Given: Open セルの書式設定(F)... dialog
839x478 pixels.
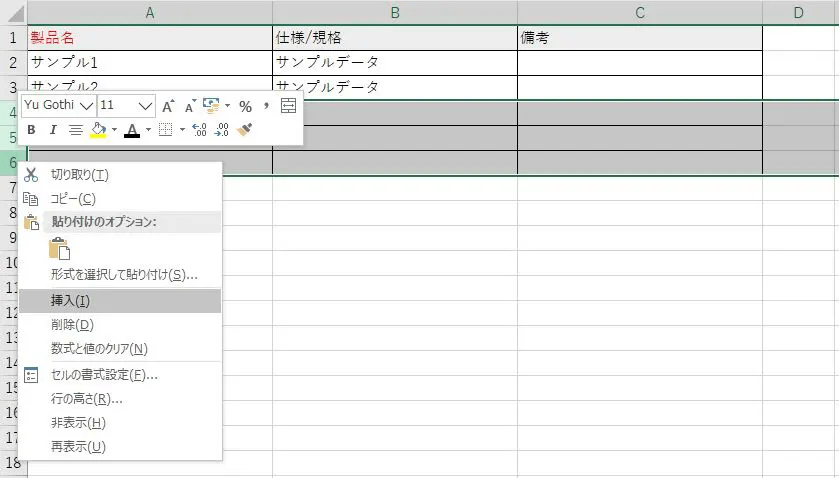Looking at the screenshot, I should pyautogui.click(x=104, y=375).
